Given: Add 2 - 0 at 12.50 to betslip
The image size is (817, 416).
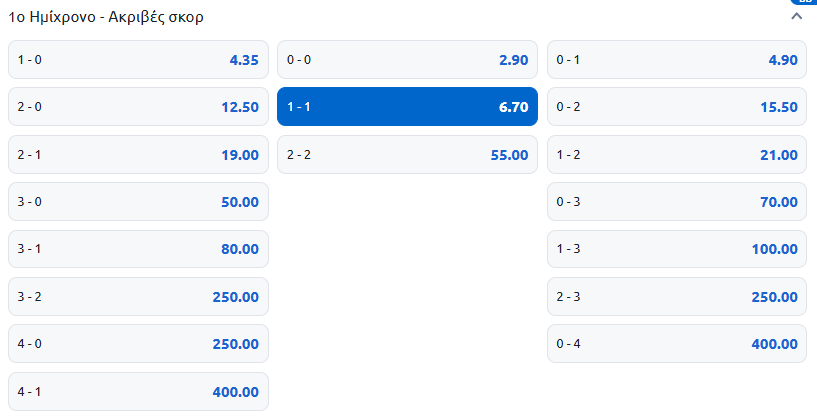Looking at the screenshot, I should tap(138, 107).
